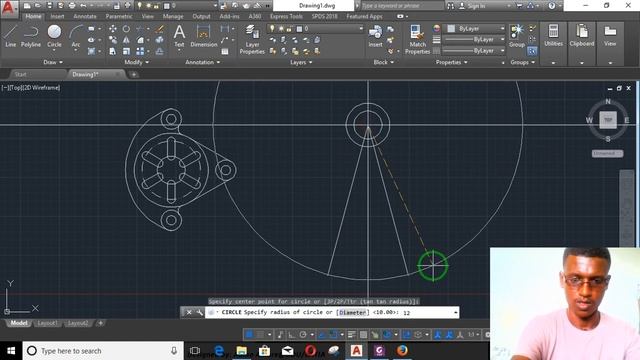Image resolution: width=640 pixels, height=360 pixels.
Task: Open the layer dropdown showing layer 0
Action: (315, 29)
